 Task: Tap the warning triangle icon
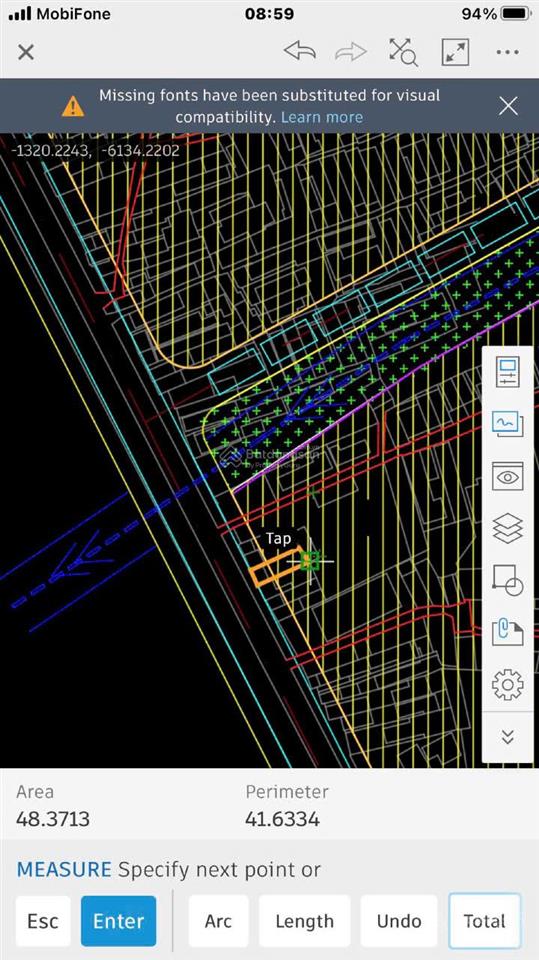[73, 106]
